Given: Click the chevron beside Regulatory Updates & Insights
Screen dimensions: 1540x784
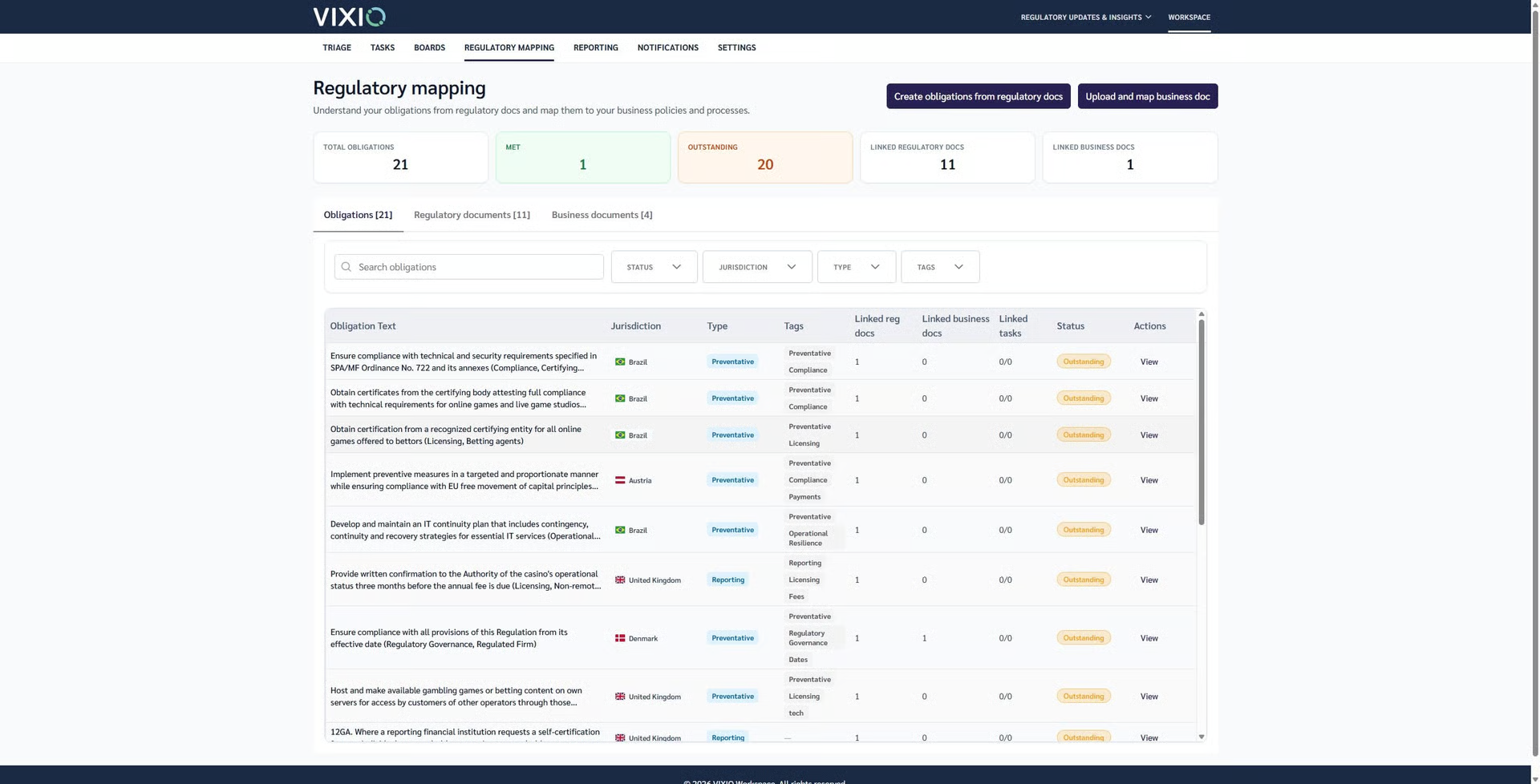Looking at the screenshot, I should pos(1149,17).
